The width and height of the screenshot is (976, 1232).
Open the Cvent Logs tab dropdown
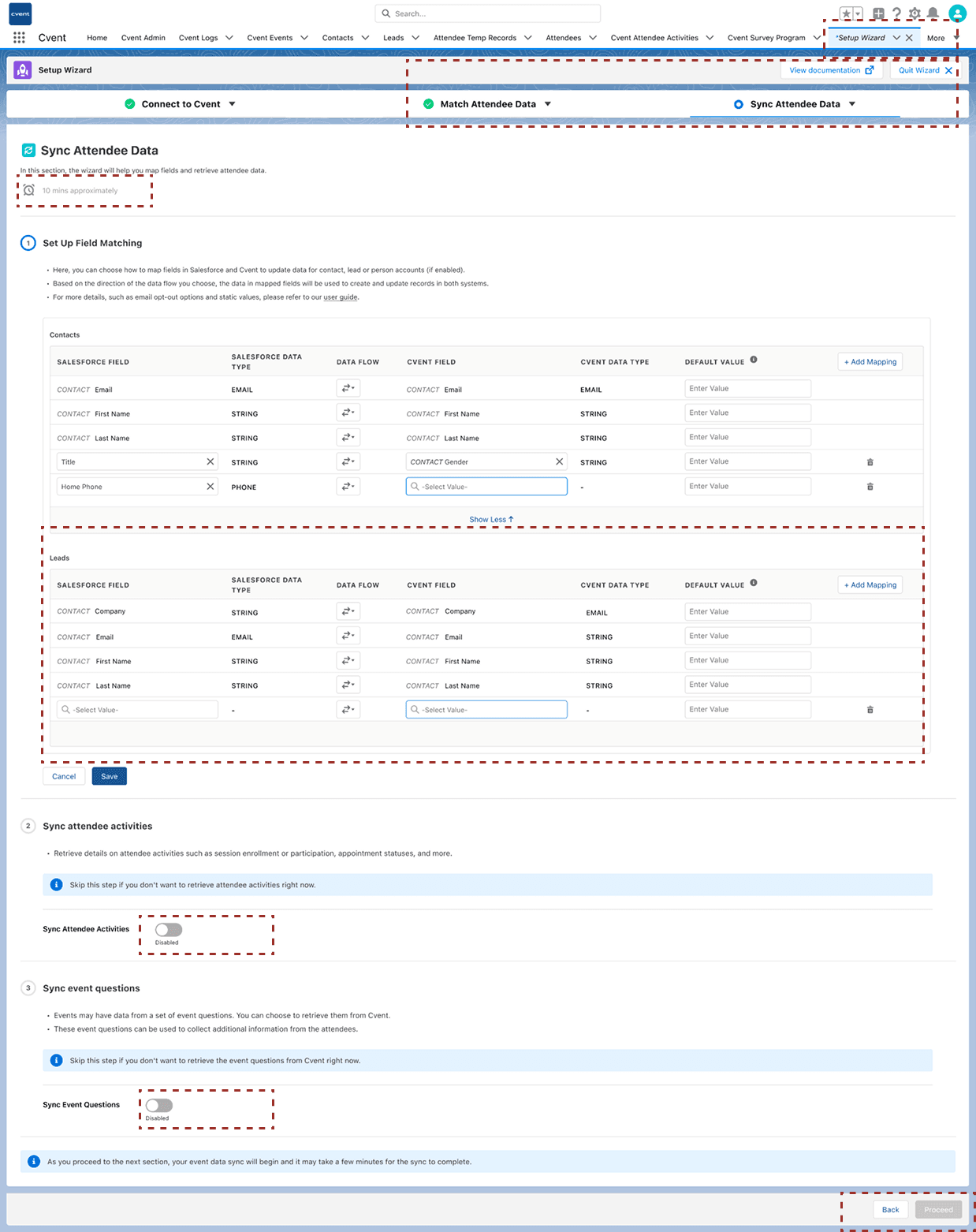pos(229,38)
